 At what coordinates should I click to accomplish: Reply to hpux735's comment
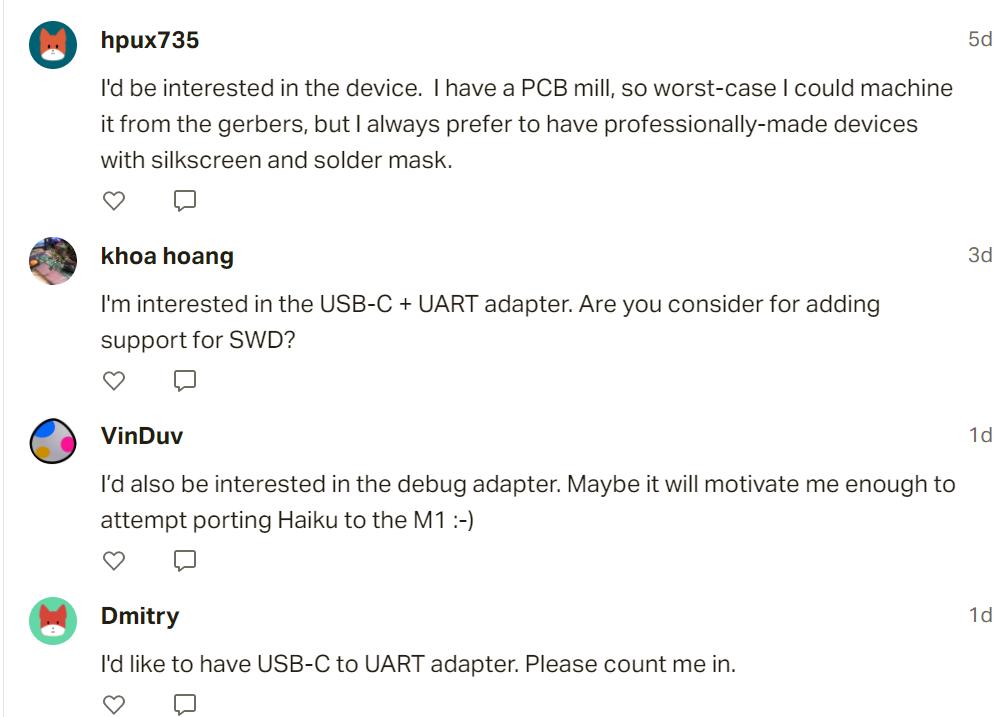pyautogui.click(x=185, y=201)
